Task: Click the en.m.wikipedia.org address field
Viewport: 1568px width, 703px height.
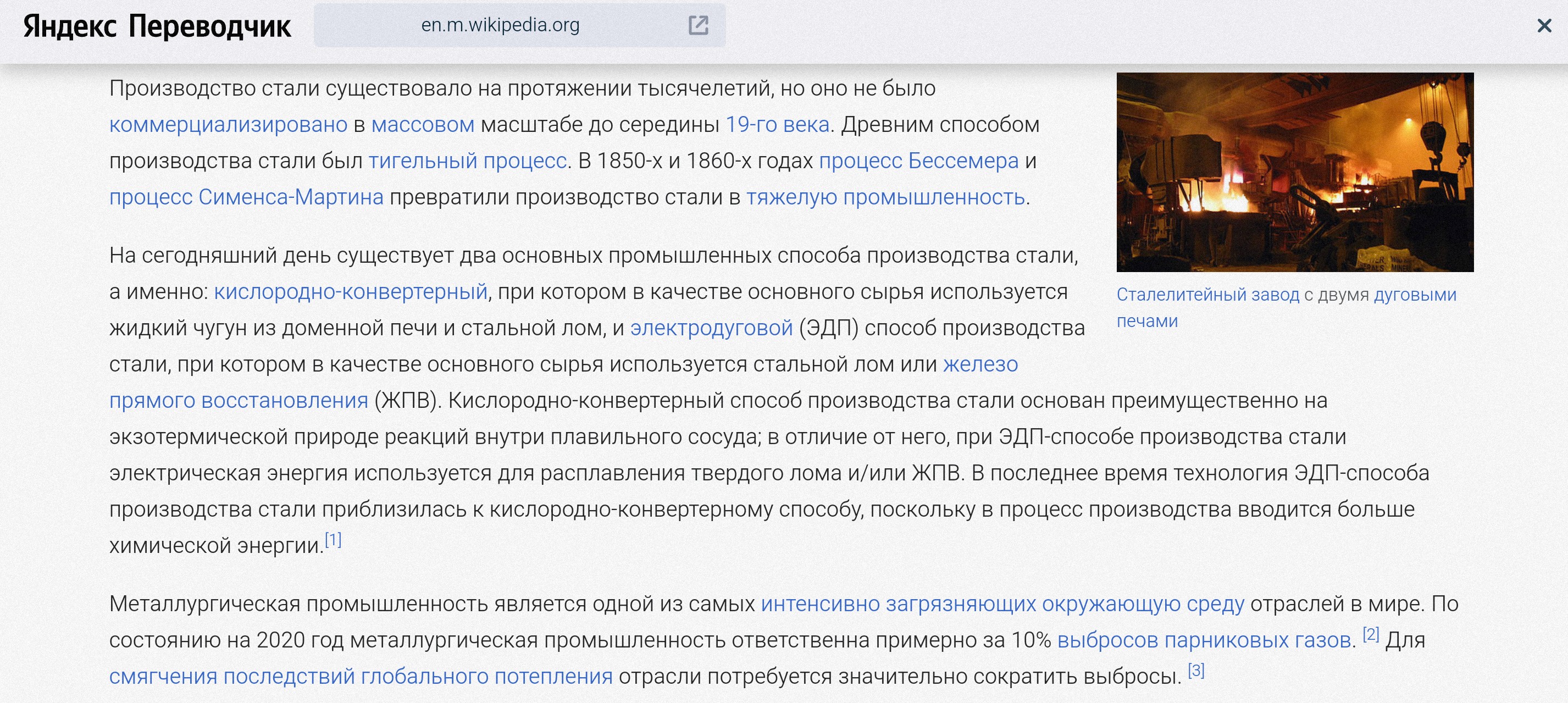Action: (x=500, y=25)
